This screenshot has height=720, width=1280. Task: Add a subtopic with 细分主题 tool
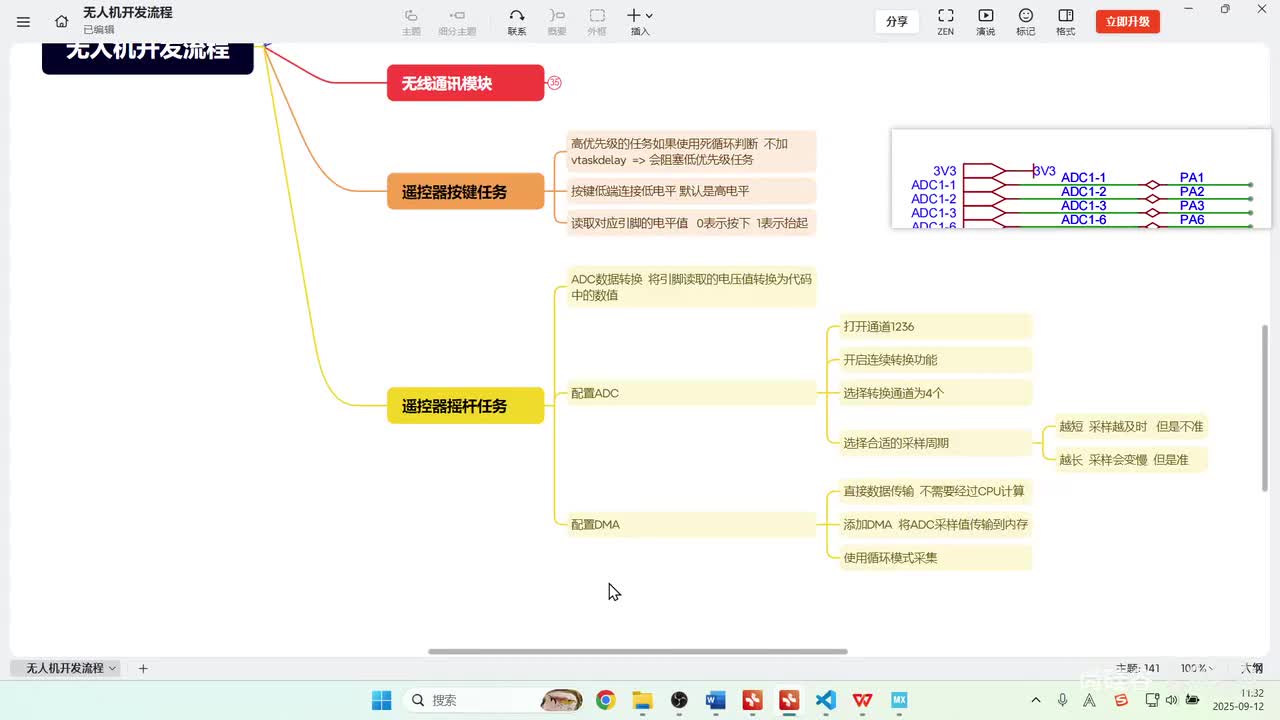click(x=457, y=21)
